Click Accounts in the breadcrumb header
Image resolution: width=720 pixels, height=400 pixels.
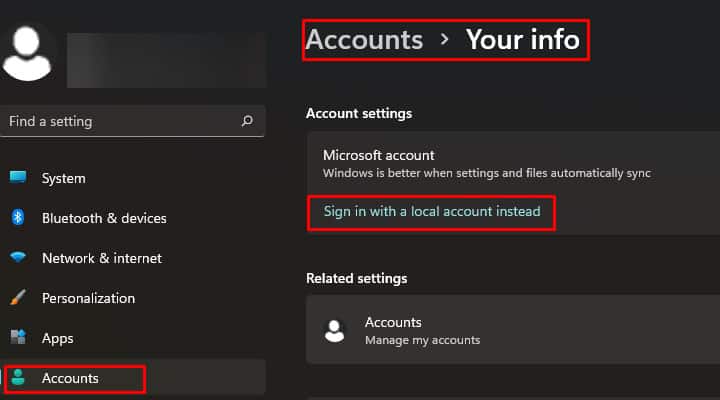pos(364,39)
